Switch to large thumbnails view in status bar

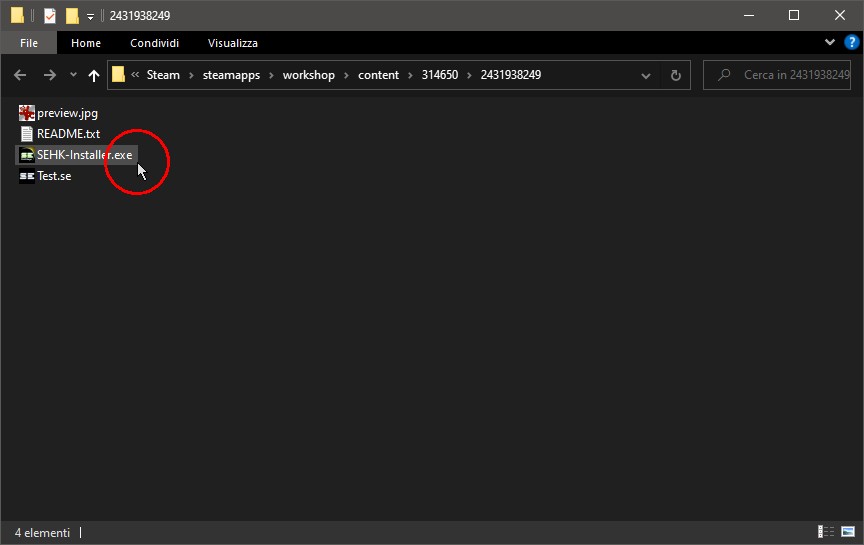tap(847, 532)
